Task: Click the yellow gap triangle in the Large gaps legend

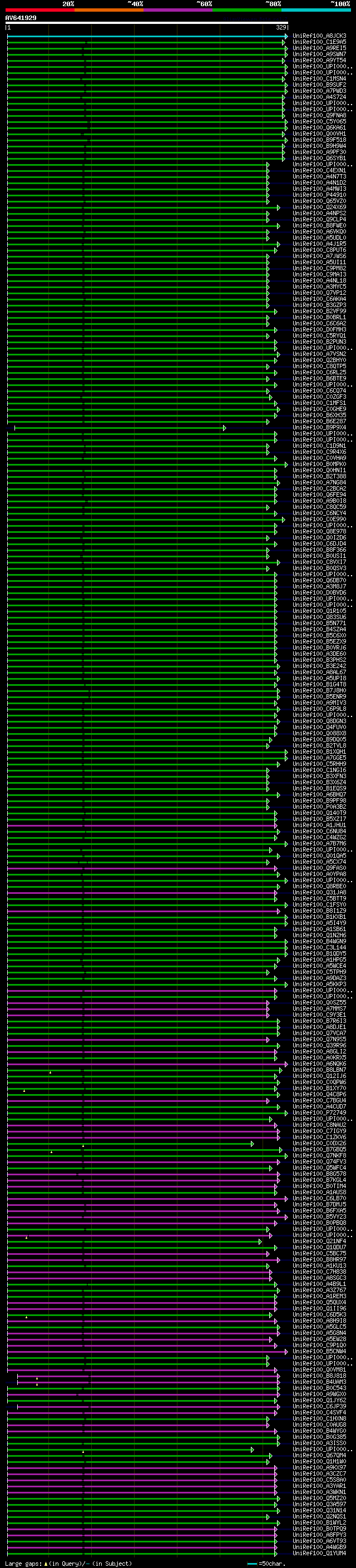Action: [x=46, y=1564]
